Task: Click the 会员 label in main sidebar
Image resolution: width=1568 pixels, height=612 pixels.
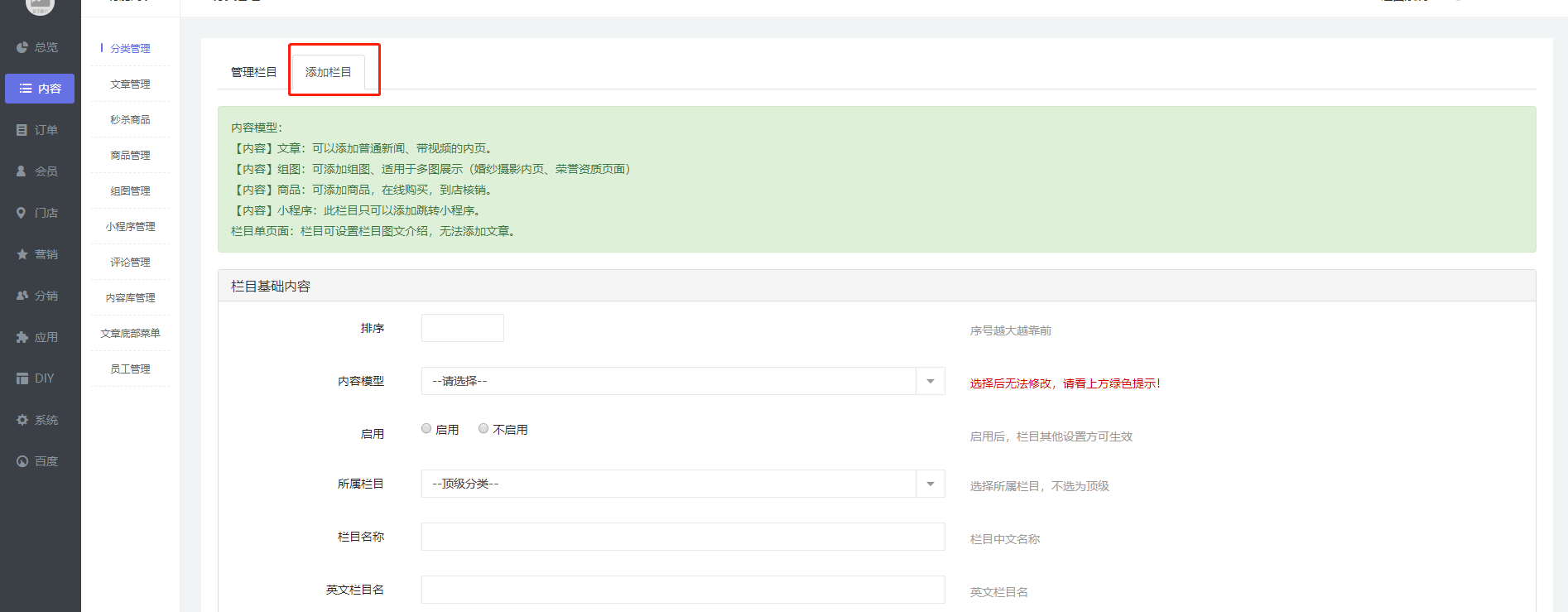Action: [x=46, y=171]
